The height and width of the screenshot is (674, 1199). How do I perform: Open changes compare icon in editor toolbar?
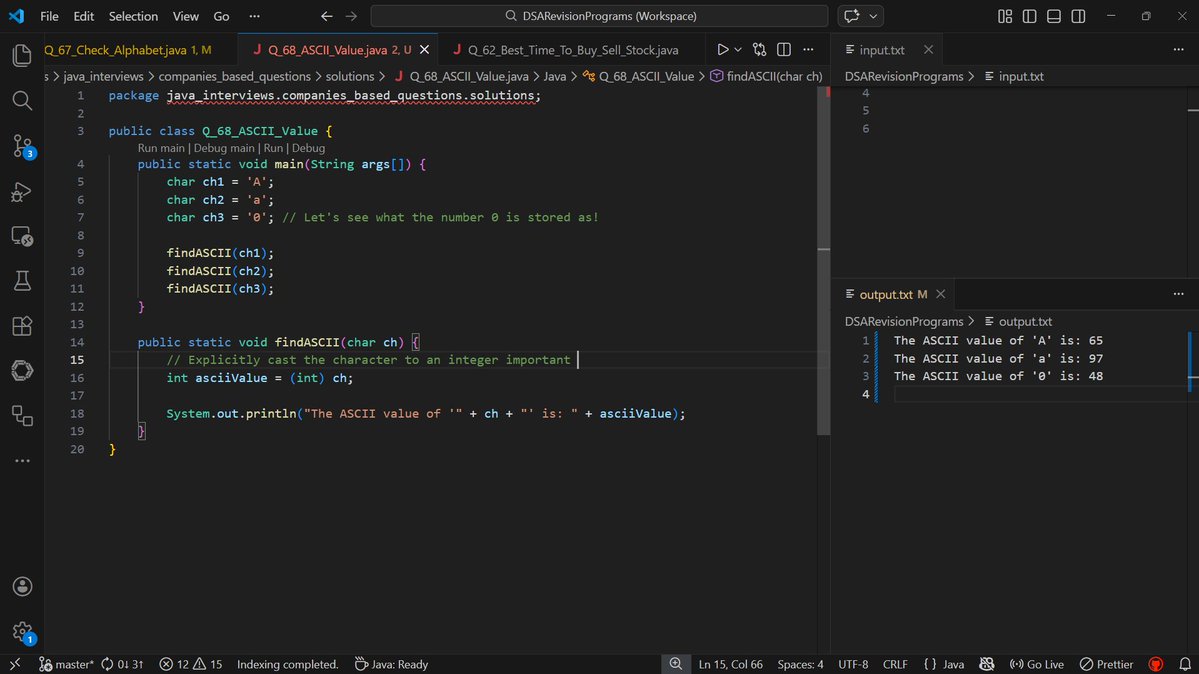(759, 50)
